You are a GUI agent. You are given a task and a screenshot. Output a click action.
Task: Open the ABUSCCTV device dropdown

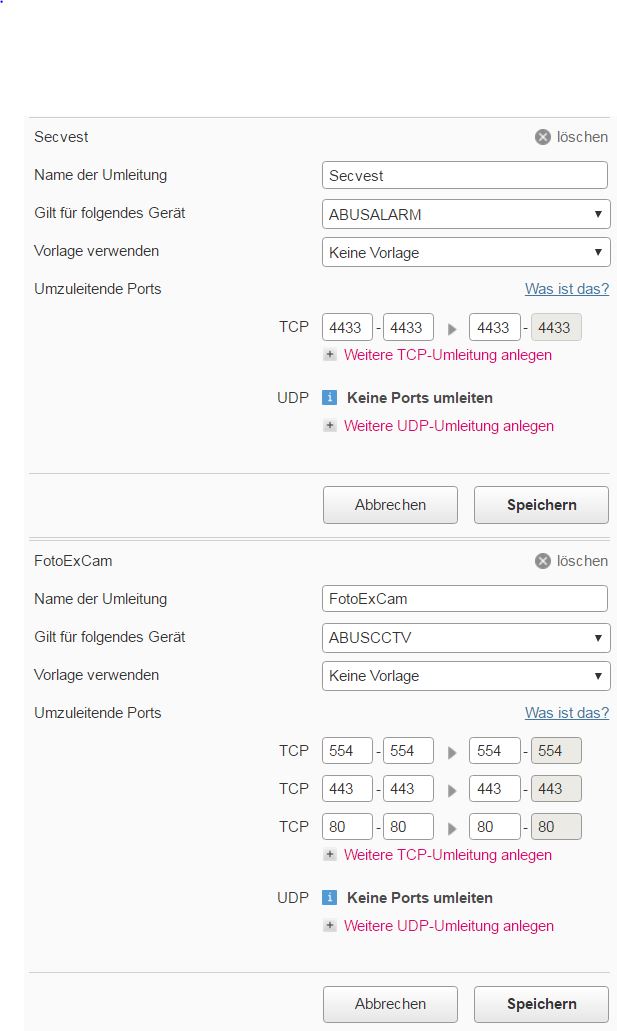click(466, 638)
